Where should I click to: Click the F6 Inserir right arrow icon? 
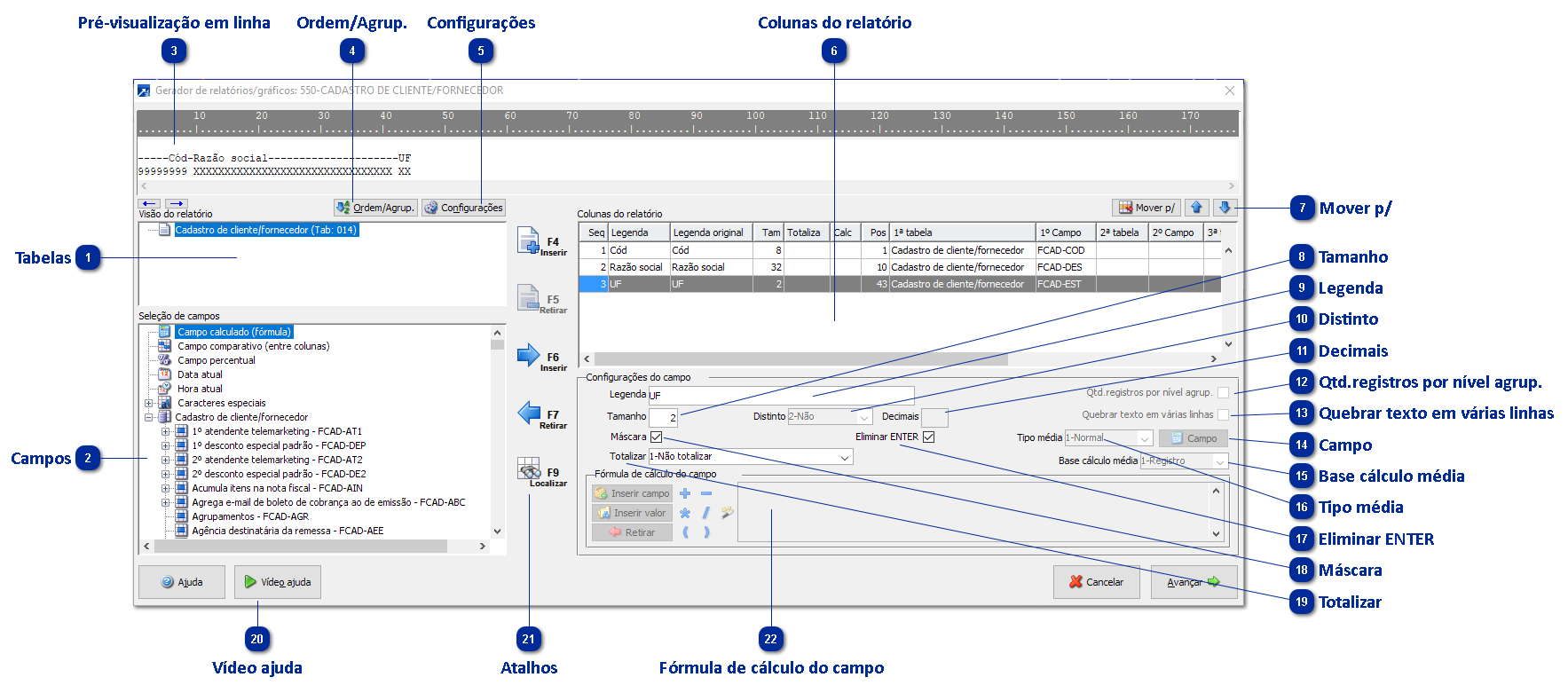pos(529,356)
